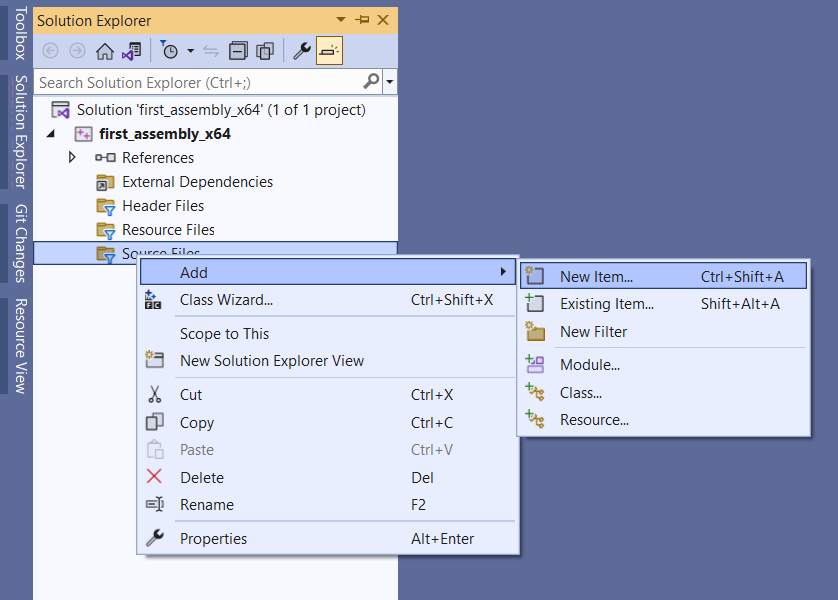This screenshot has width=838, height=600.
Task: Click the Collapse All toolbar icon
Action: click(238, 51)
